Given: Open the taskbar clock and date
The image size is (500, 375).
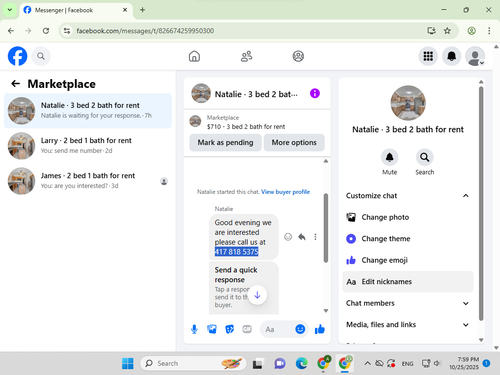Looking at the screenshot, I should pos(464,363).
